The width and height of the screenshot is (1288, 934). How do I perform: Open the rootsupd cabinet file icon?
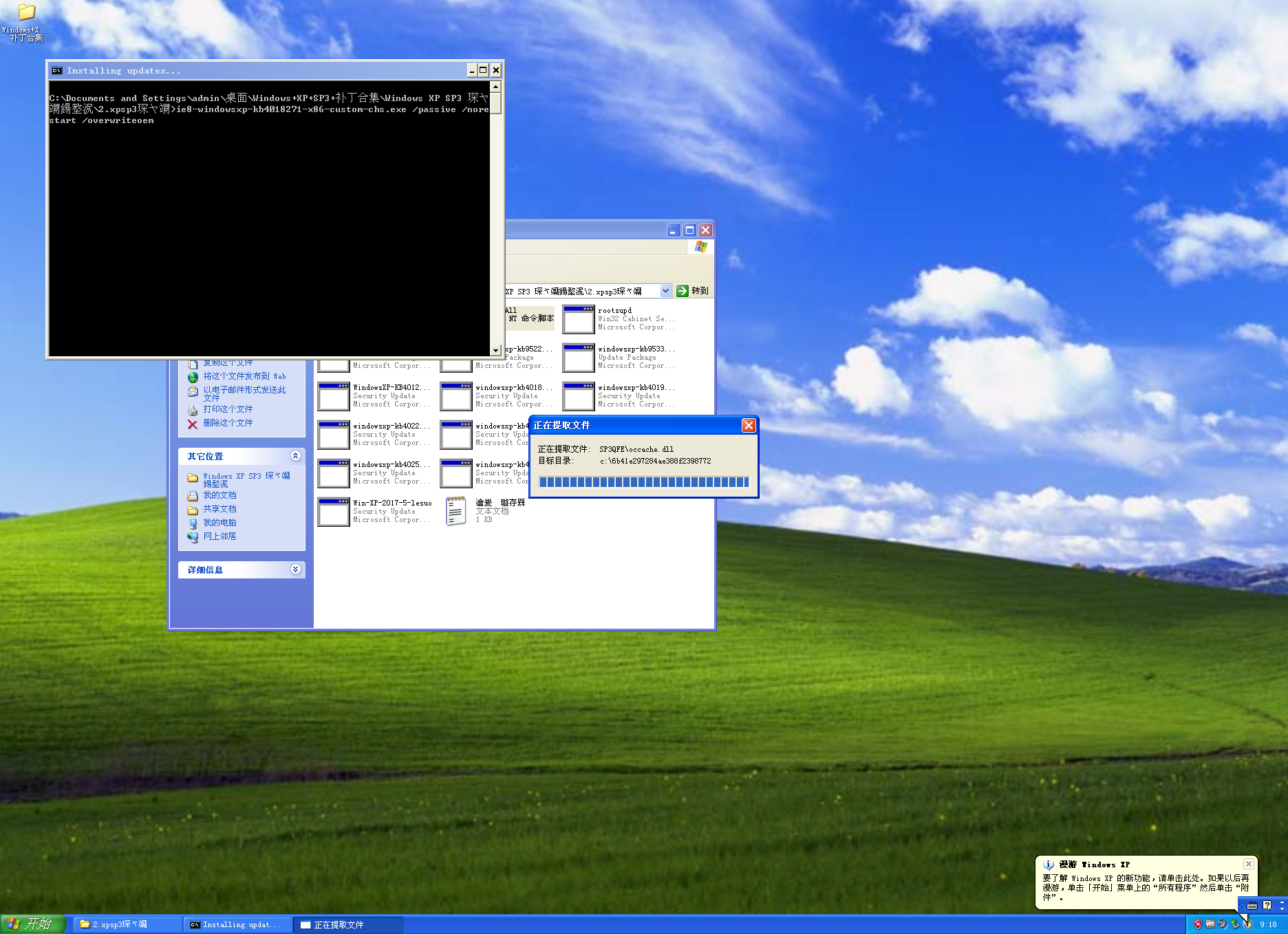click(x=579, y=319)
